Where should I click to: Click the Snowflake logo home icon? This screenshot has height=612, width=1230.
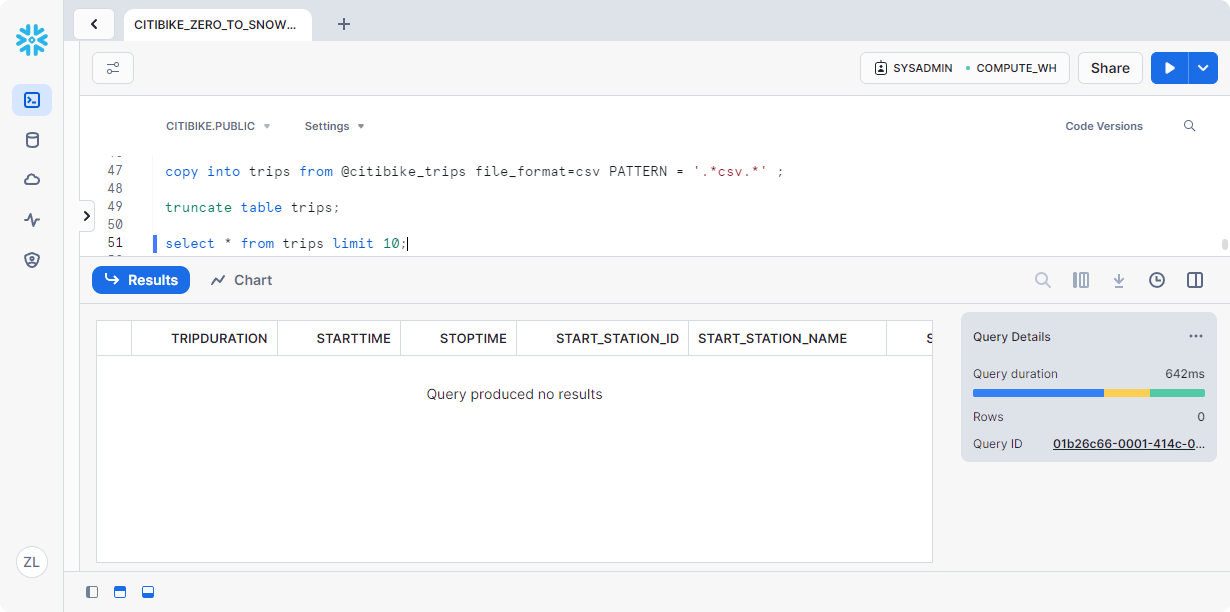click(x=32, y=40)
